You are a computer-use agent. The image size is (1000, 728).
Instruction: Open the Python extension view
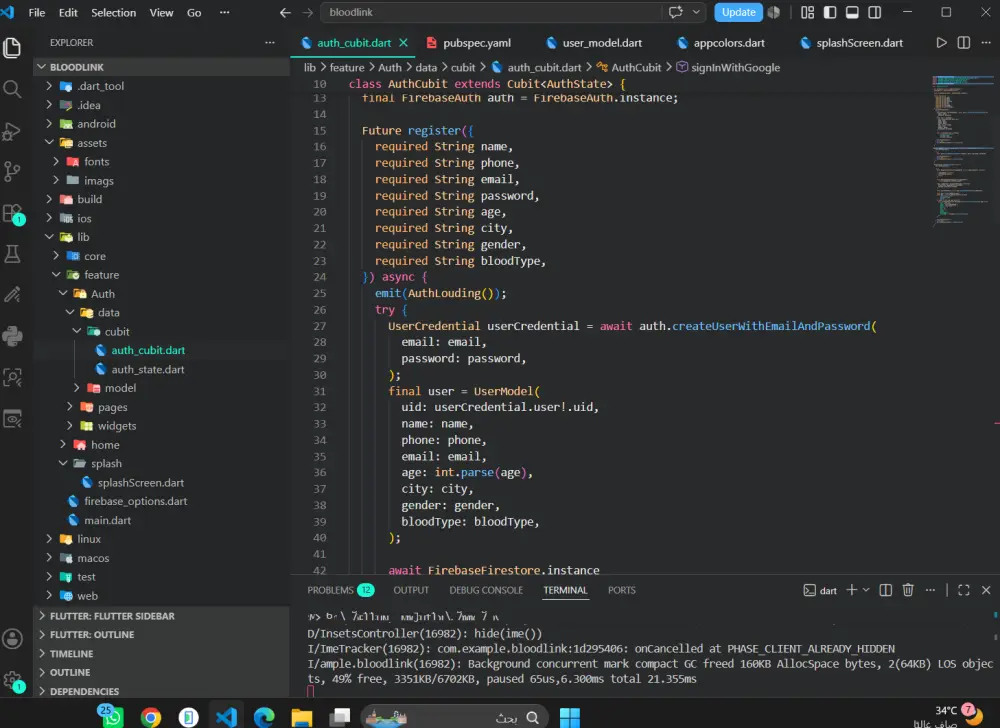coord(12,336)
